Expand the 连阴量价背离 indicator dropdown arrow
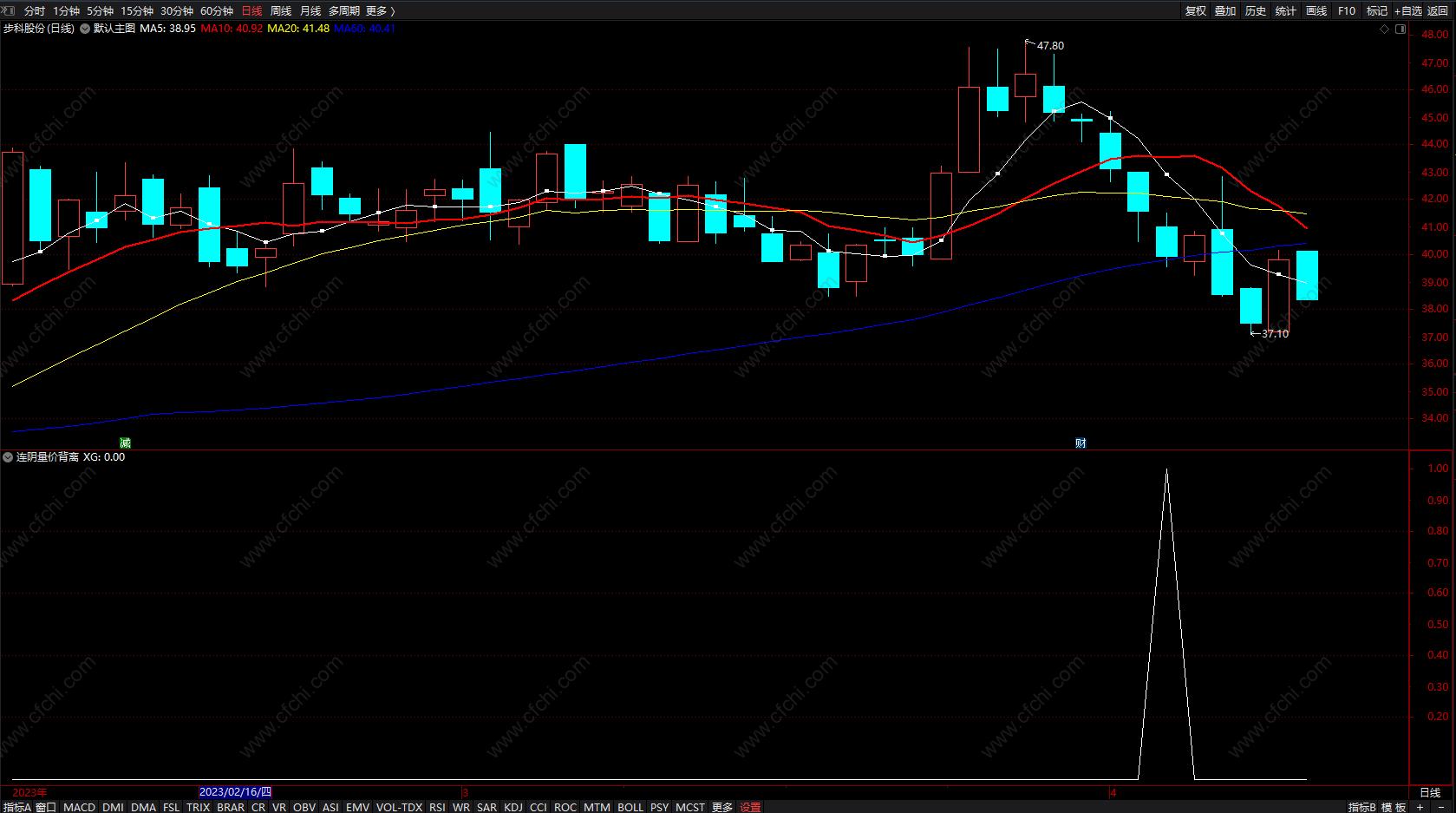 tap(8, 457)
